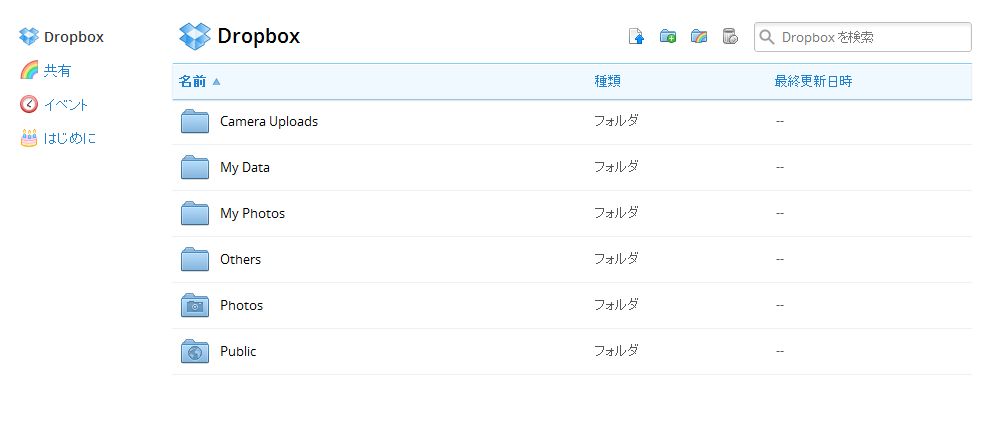Click the upload file icon in toolbar

636,37
